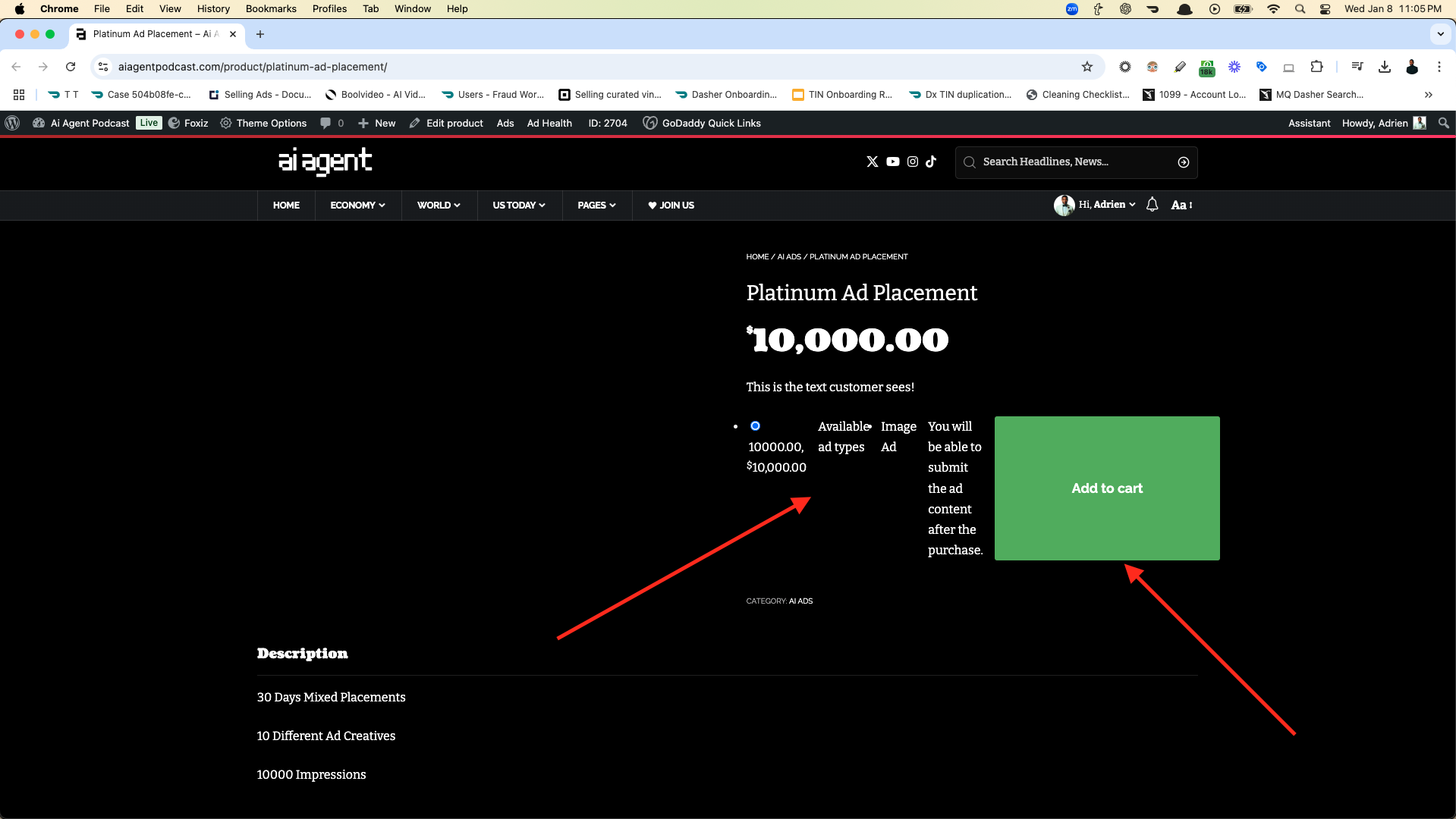Screen dimensions: 1456x819
Task: Submit search with the arrow icon
Action: pos(1183,162)
